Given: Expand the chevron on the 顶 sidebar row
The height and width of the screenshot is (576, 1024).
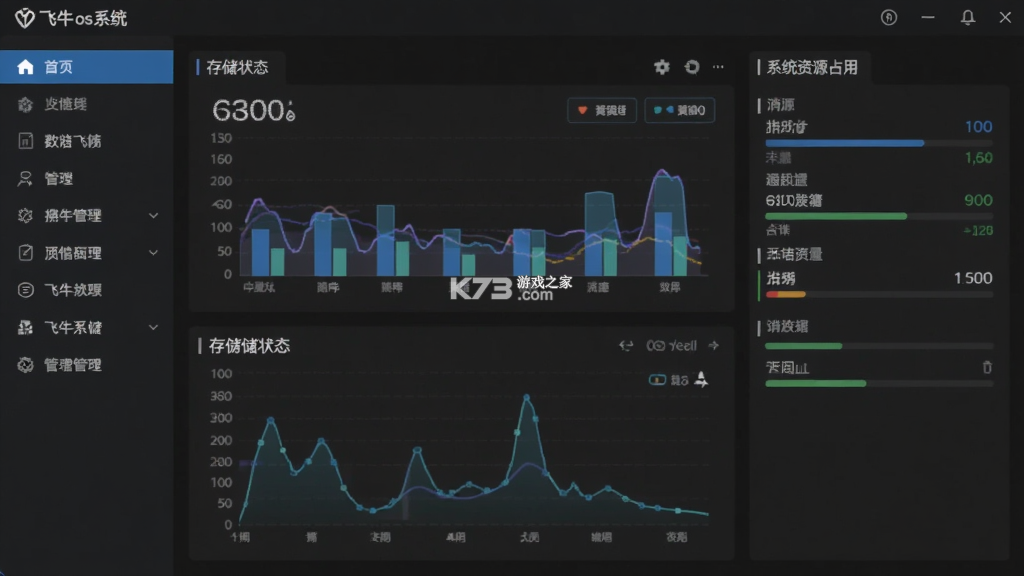Looking at the screenshot, I should point(153,253).
